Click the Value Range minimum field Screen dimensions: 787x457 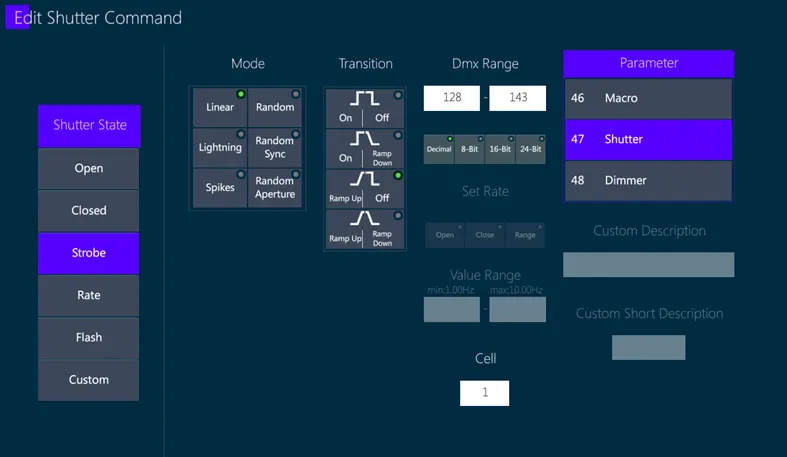(452, 310)
